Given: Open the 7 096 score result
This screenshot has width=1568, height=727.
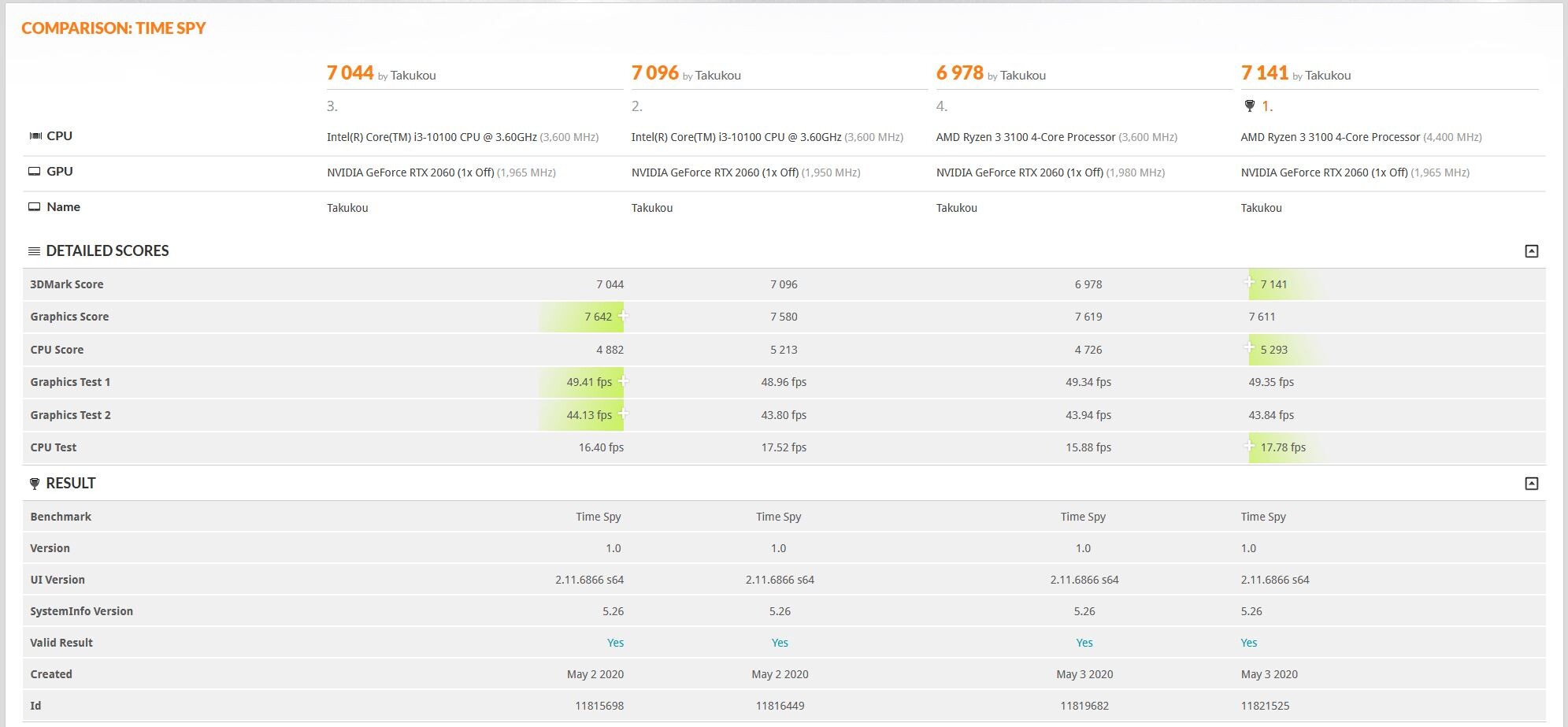Looking at the screenshot, I should (655, 73).
